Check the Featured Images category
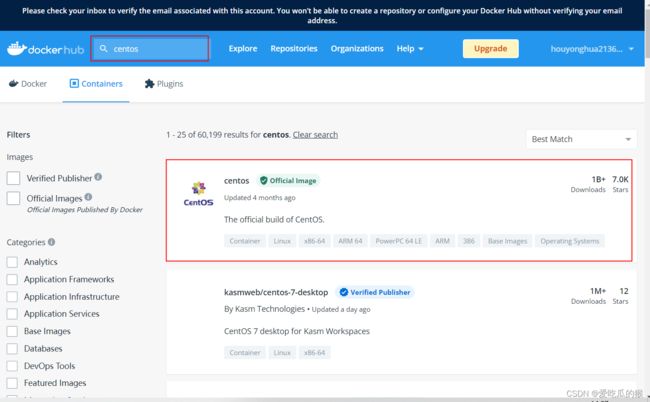Screen dimensions: 650x402 coord(12,383)
